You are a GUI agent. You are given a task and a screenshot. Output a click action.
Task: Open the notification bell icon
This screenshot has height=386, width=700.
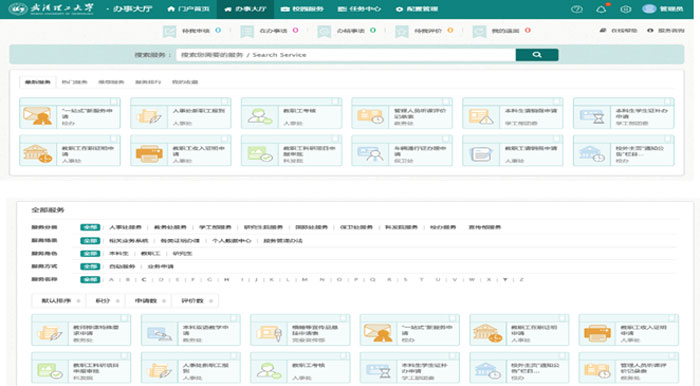601,9
